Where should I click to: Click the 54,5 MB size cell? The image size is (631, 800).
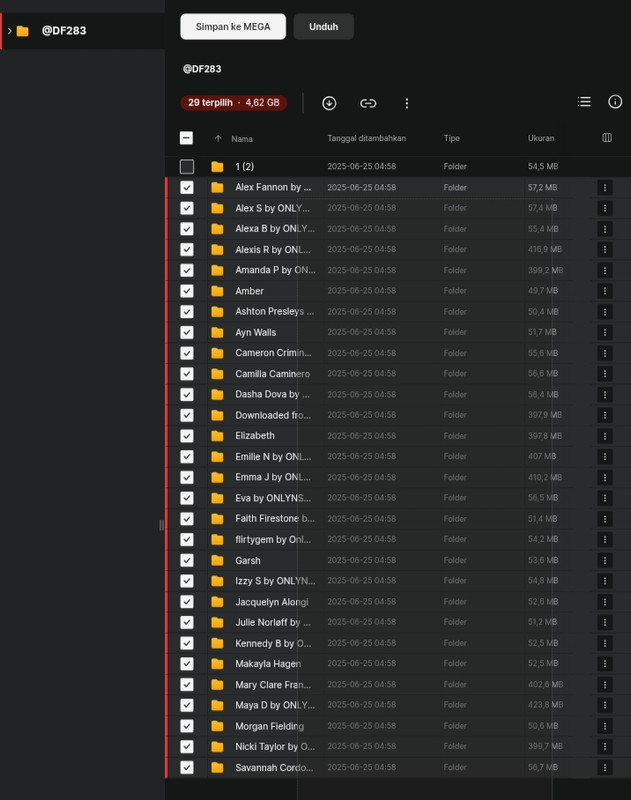pos(543,166)
